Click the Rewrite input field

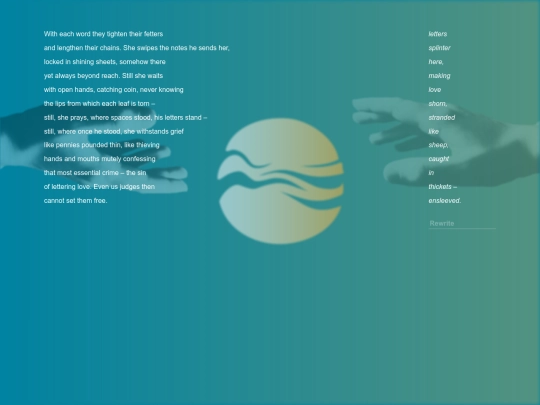462,224
